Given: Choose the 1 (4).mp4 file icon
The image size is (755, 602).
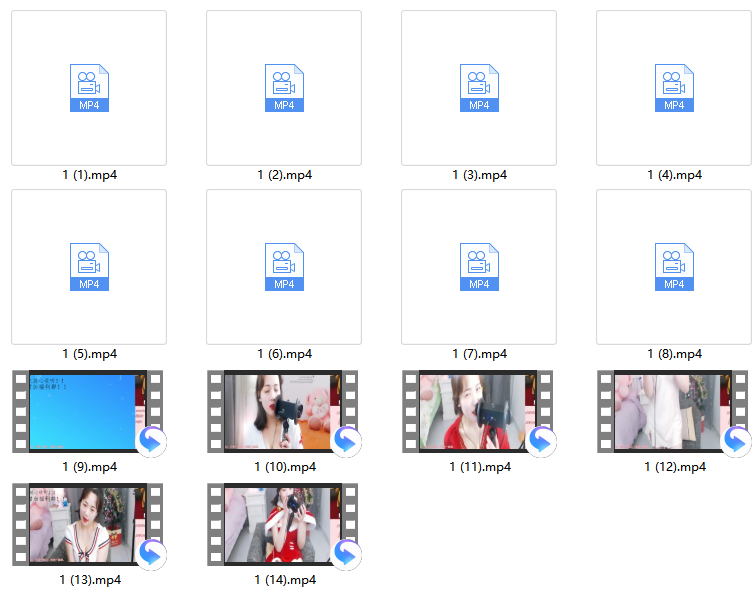Looking at the screenshot, I should [x=674, y=88].
